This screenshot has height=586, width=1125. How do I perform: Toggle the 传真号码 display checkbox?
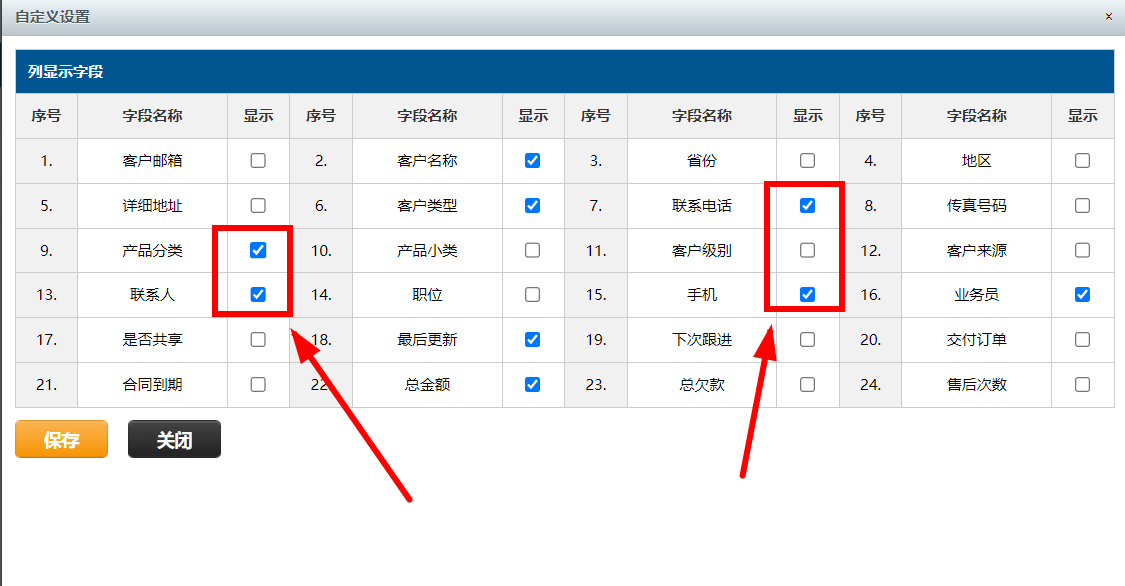[x=1083, y=206]
